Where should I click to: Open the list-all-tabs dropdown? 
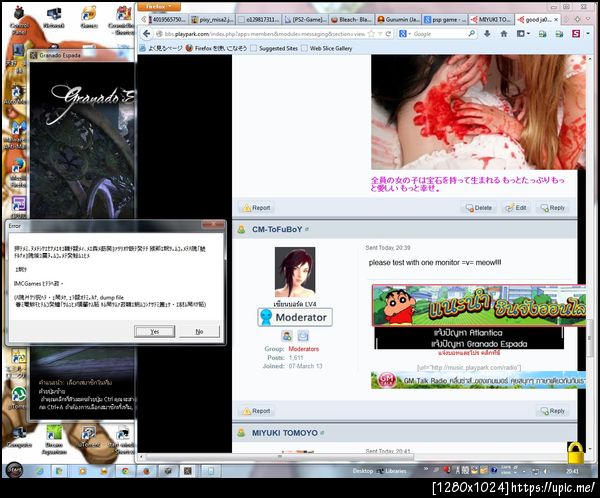588,19
